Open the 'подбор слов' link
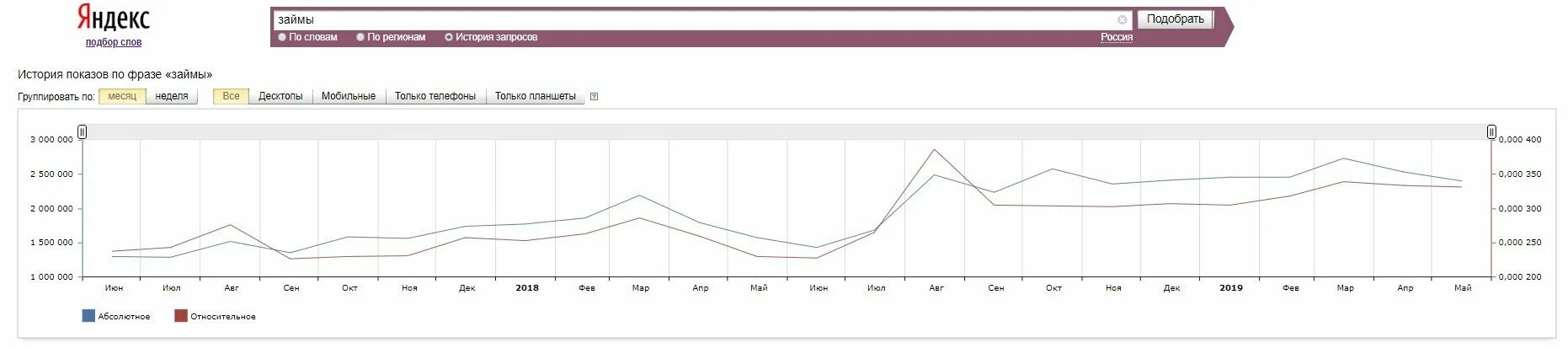Viewport: 1568px width, 348px height. [x=114, y=42]
